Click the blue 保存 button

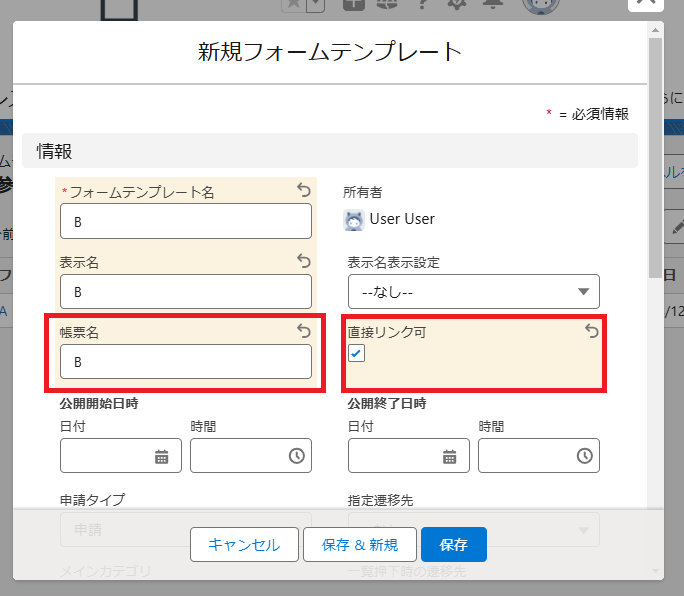pos(454,545)
